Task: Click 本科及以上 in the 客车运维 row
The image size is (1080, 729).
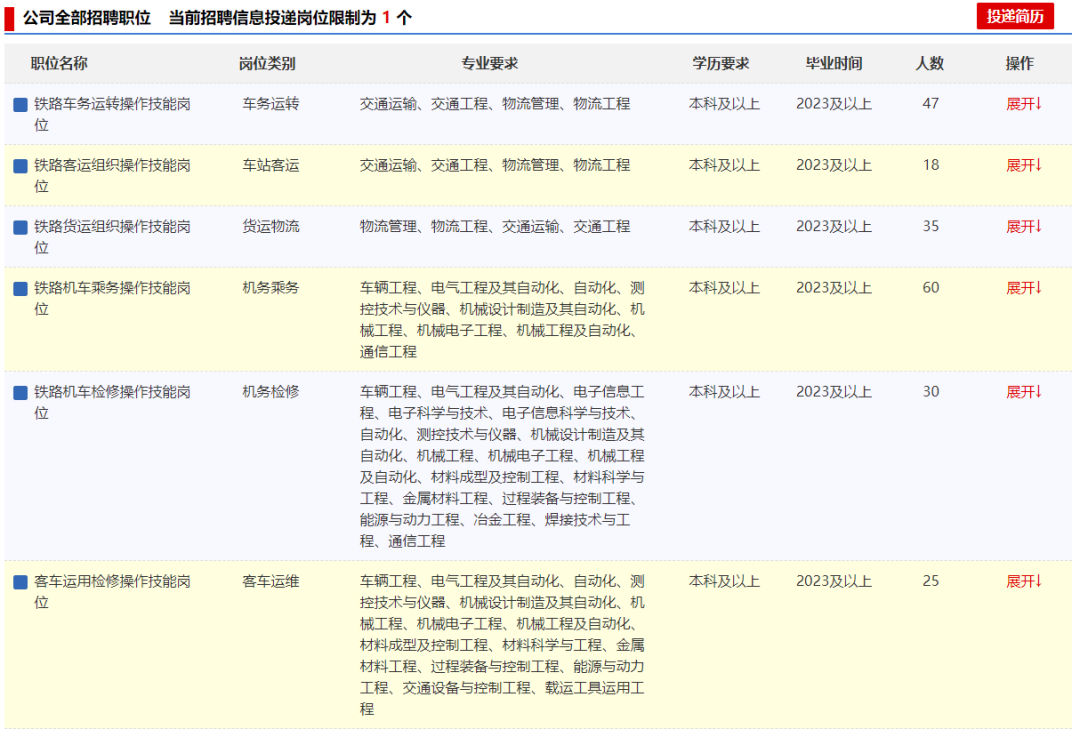Action: [724, 582]
